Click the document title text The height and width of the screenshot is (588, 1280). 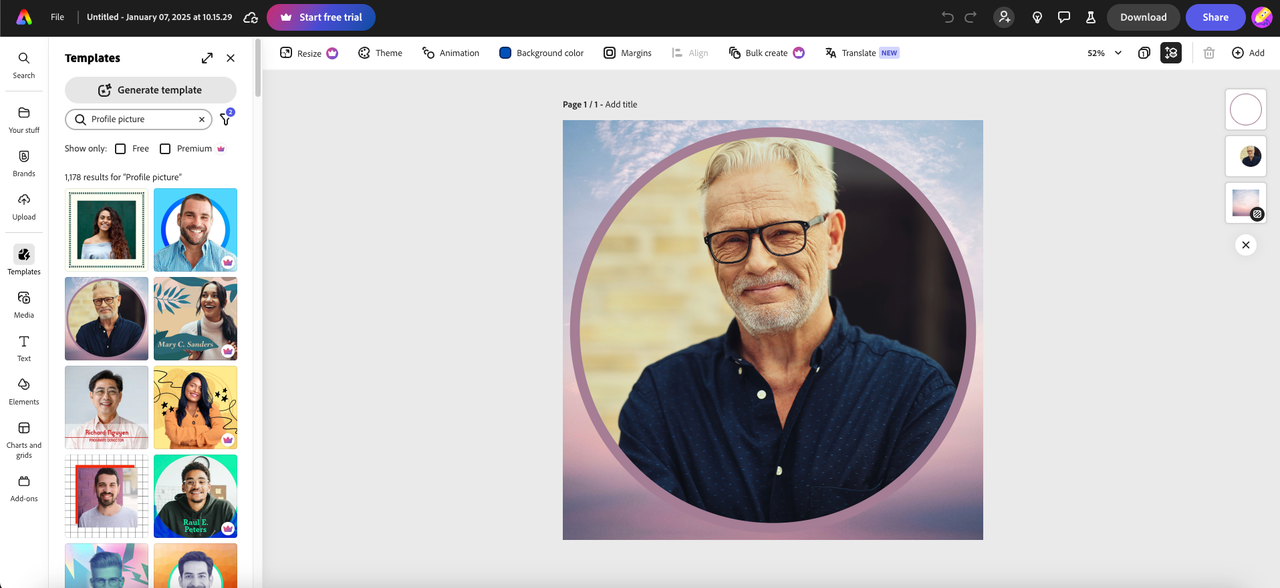click(x=159, y=17)
